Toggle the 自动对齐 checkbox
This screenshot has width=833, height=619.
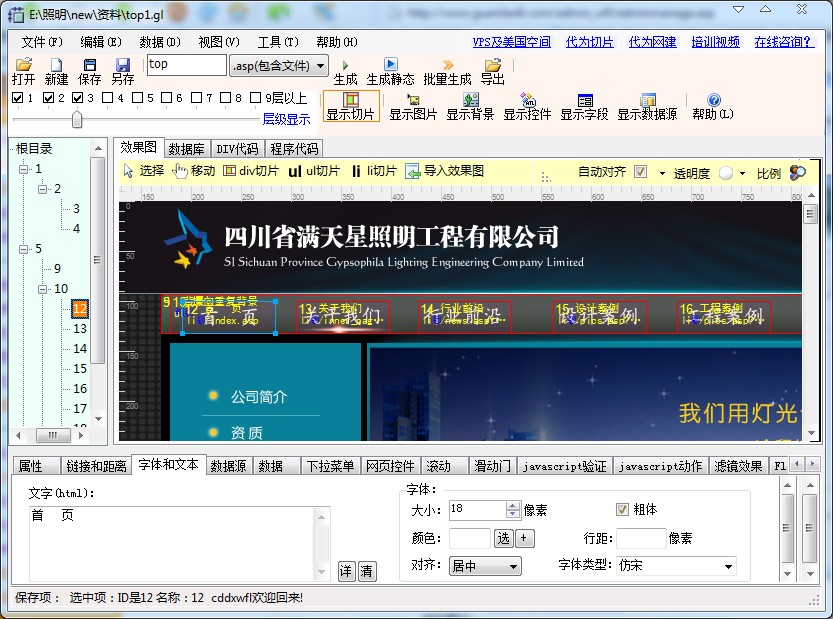641,172
